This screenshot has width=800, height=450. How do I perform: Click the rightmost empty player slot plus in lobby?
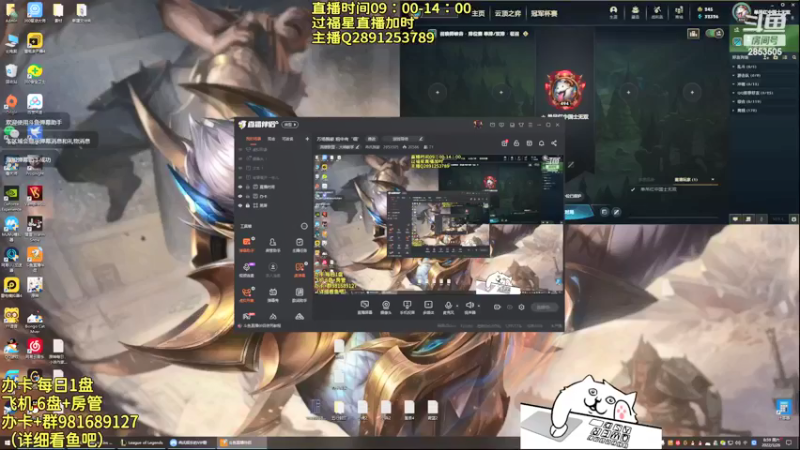coord(692,92)
